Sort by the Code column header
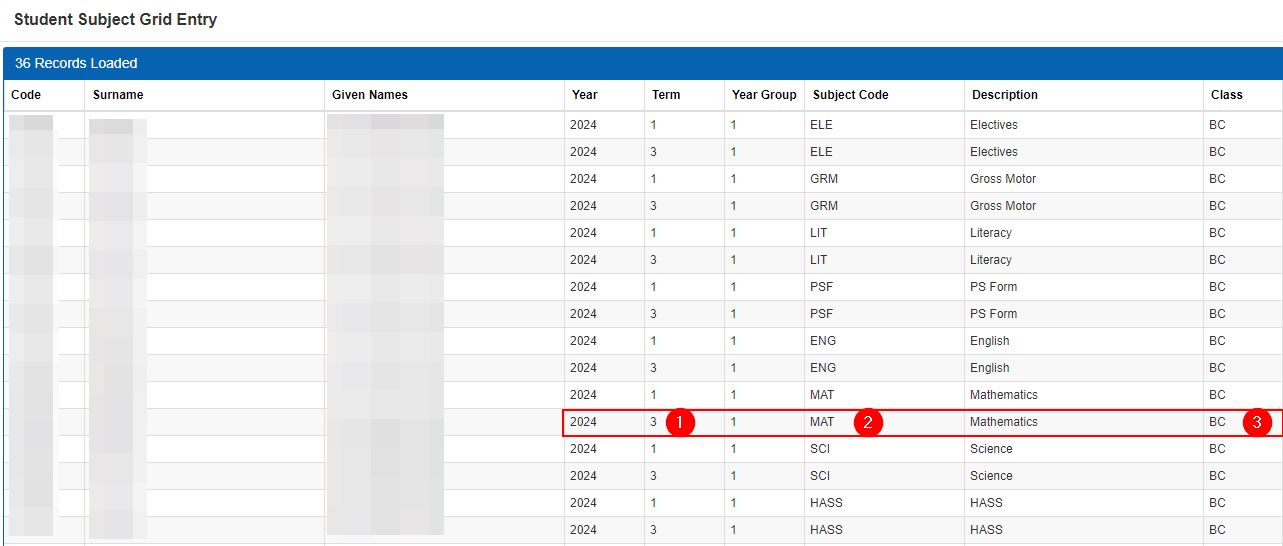The height and width of the screenshot is (546, 1283). point(26,95)
